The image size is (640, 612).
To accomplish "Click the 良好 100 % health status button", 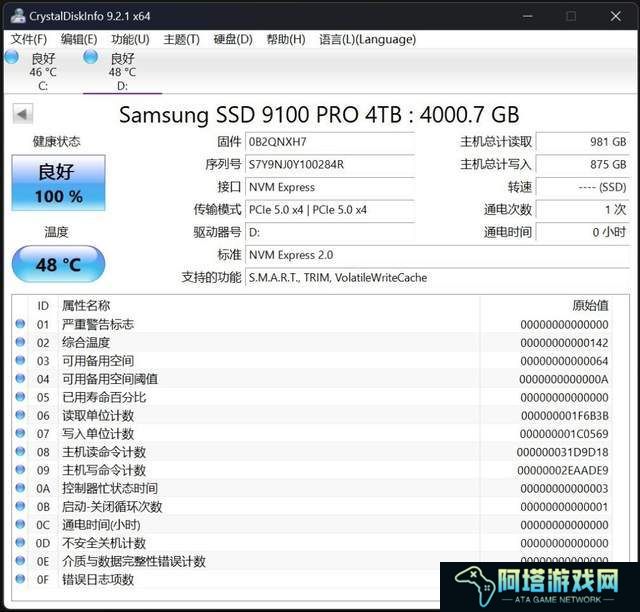I will pos(58,183).
